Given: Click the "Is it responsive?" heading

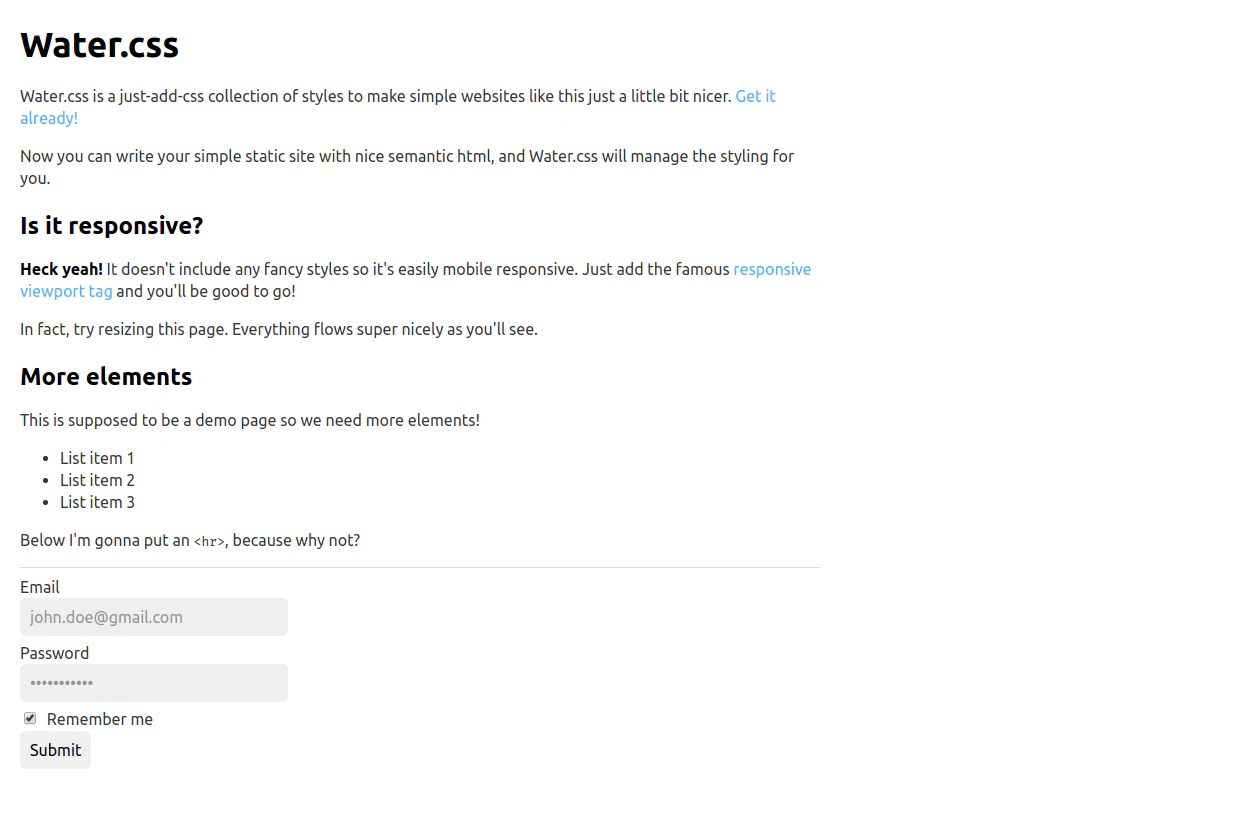Looking at the screenshot, I should [111, 226].
